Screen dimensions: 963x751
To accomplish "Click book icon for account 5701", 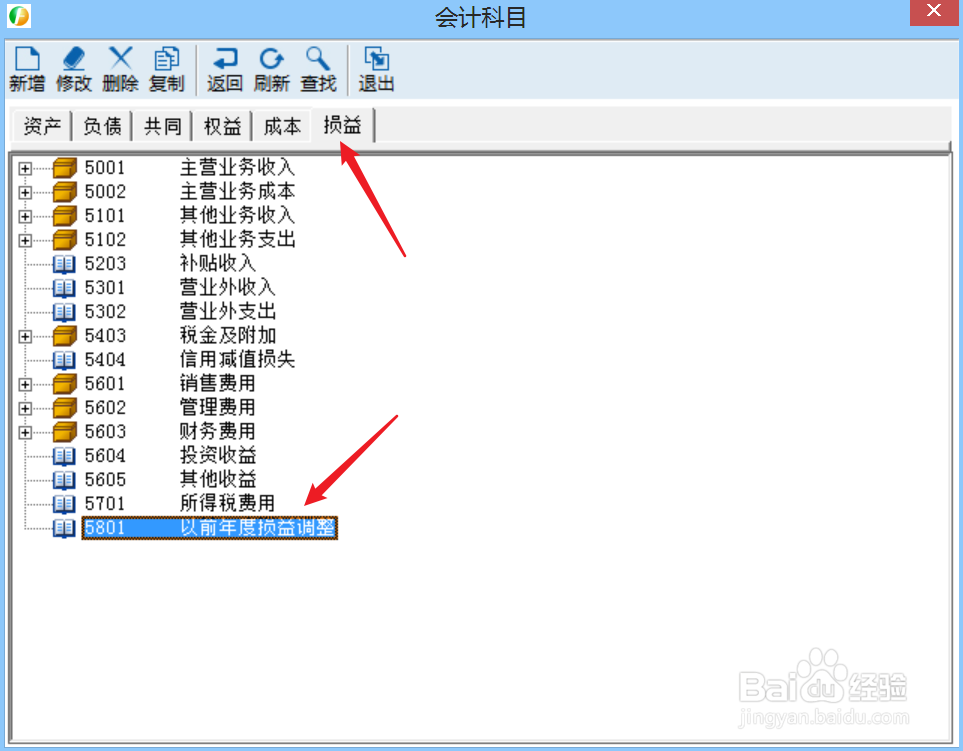I will [x=64, y=504].
